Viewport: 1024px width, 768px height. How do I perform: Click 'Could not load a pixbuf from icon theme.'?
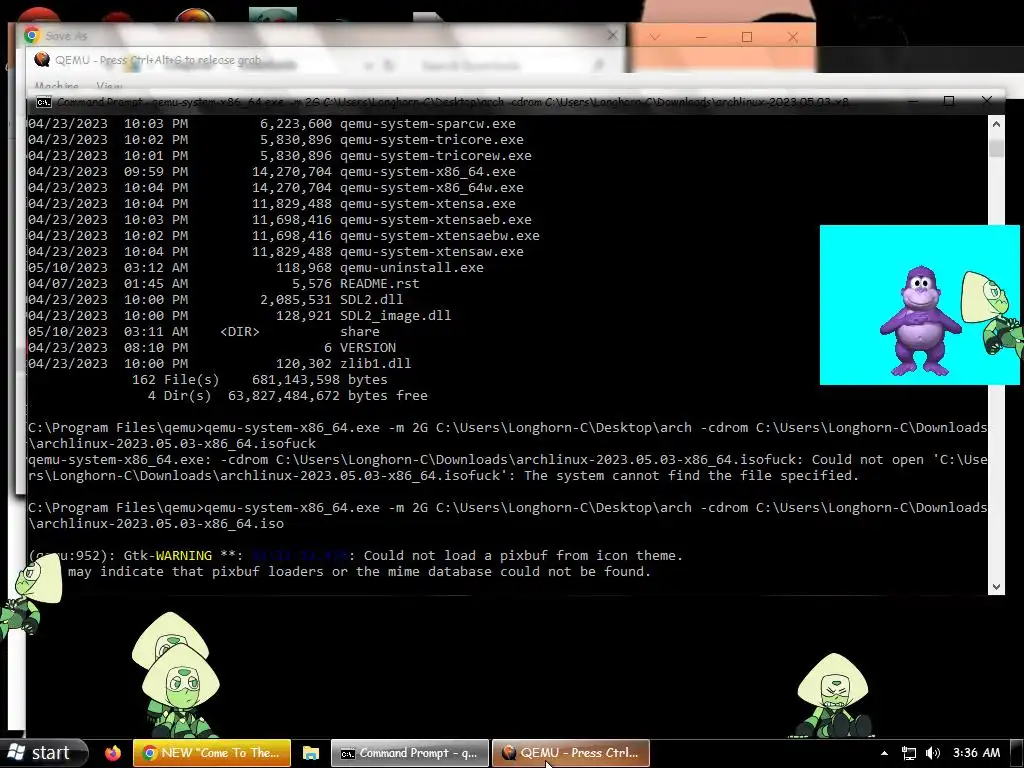click(523, 556)
